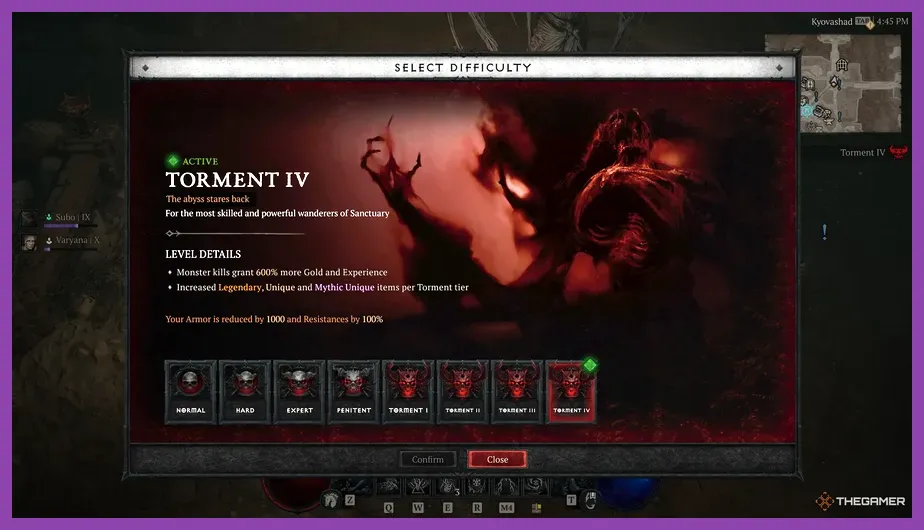Pick the Penitent difficulty tile
This screenshot has height=530, width=924.
pos(354,391)
